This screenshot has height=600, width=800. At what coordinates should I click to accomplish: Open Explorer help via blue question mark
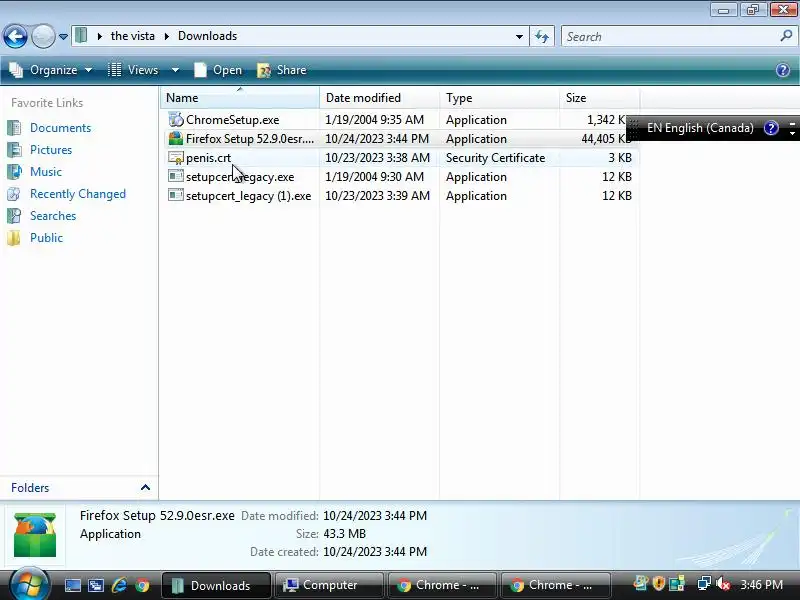[783, 70]
